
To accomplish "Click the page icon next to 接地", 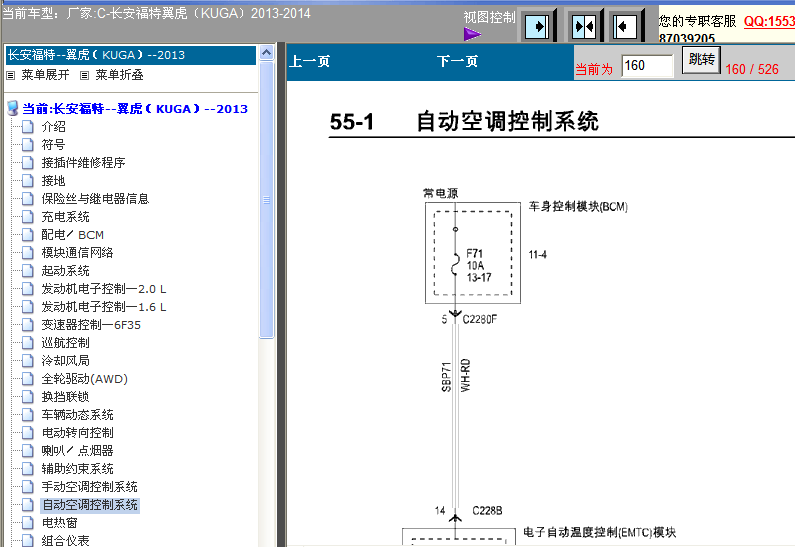I will (x=28, y=180).
